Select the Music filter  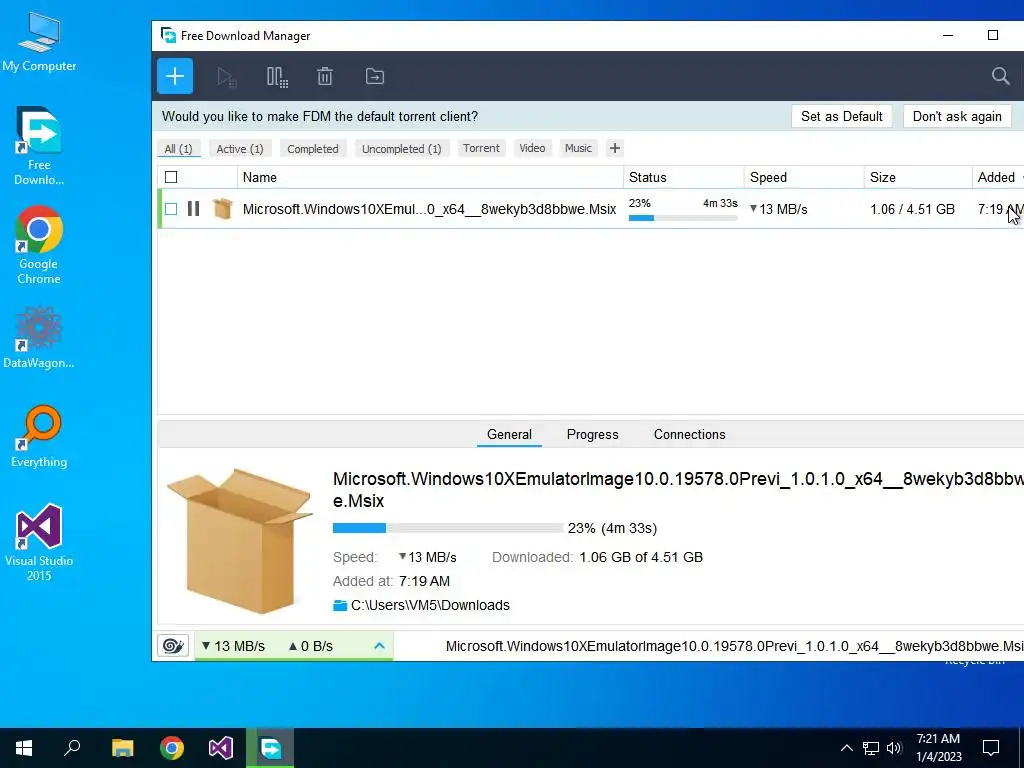[578, 148]
